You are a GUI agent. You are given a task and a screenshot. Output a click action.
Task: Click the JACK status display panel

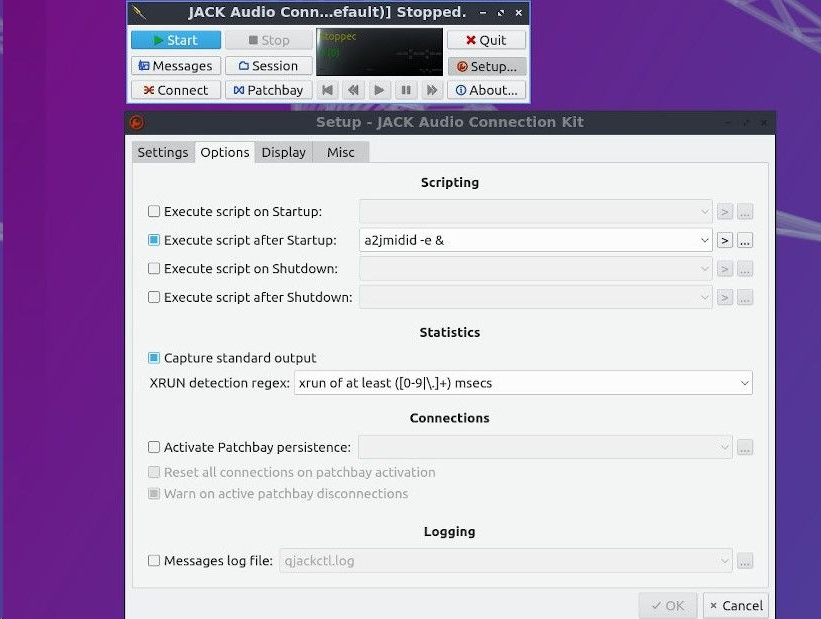[380, 52]
